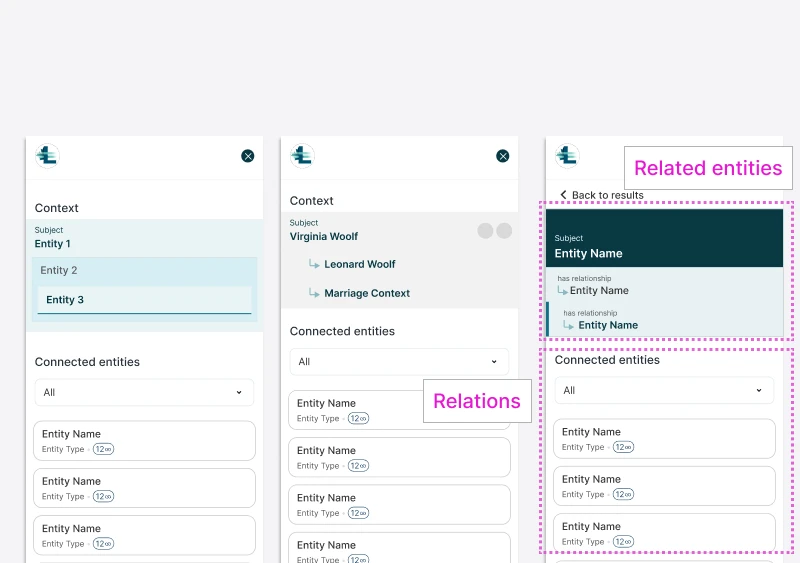This screenshot has height=563, width=800.
Task: Click the 12 links badge on right panel's third card
Action: tap(623, 542)
